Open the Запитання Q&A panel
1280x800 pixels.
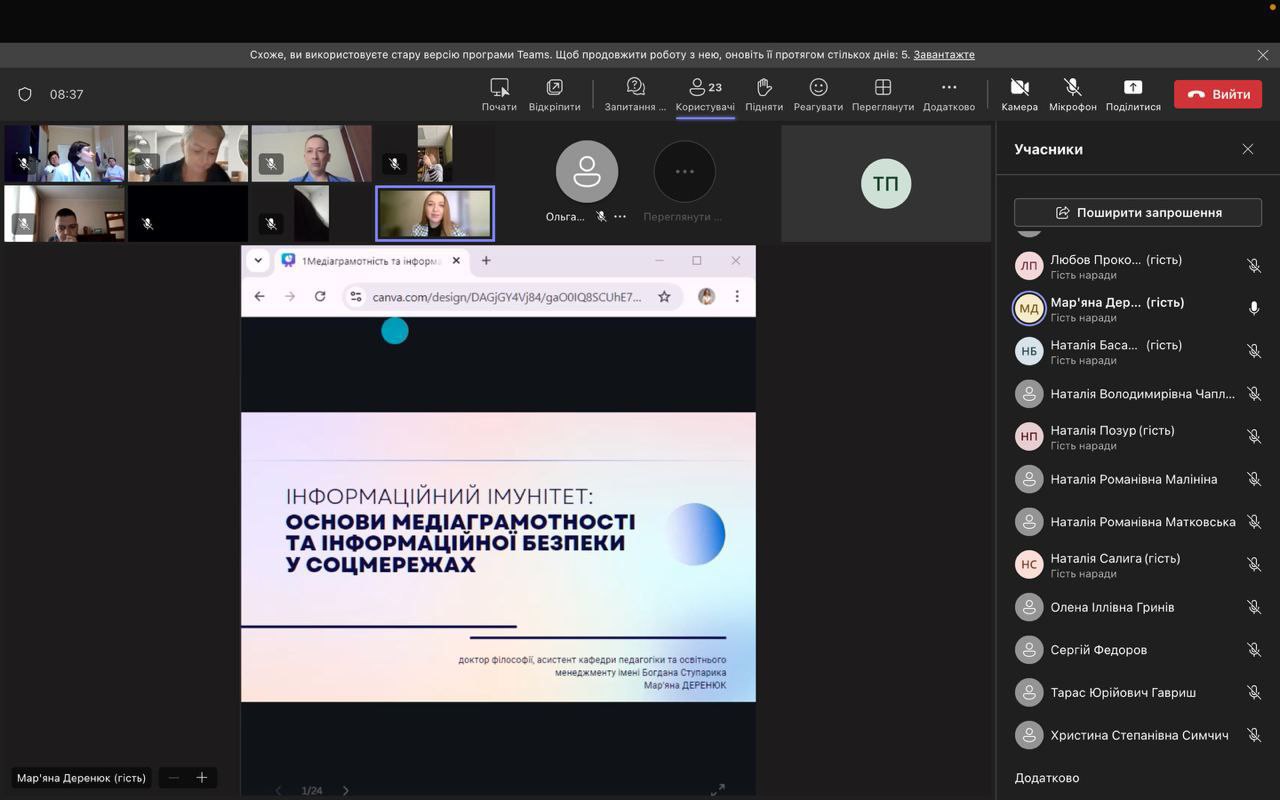[635, 88]
